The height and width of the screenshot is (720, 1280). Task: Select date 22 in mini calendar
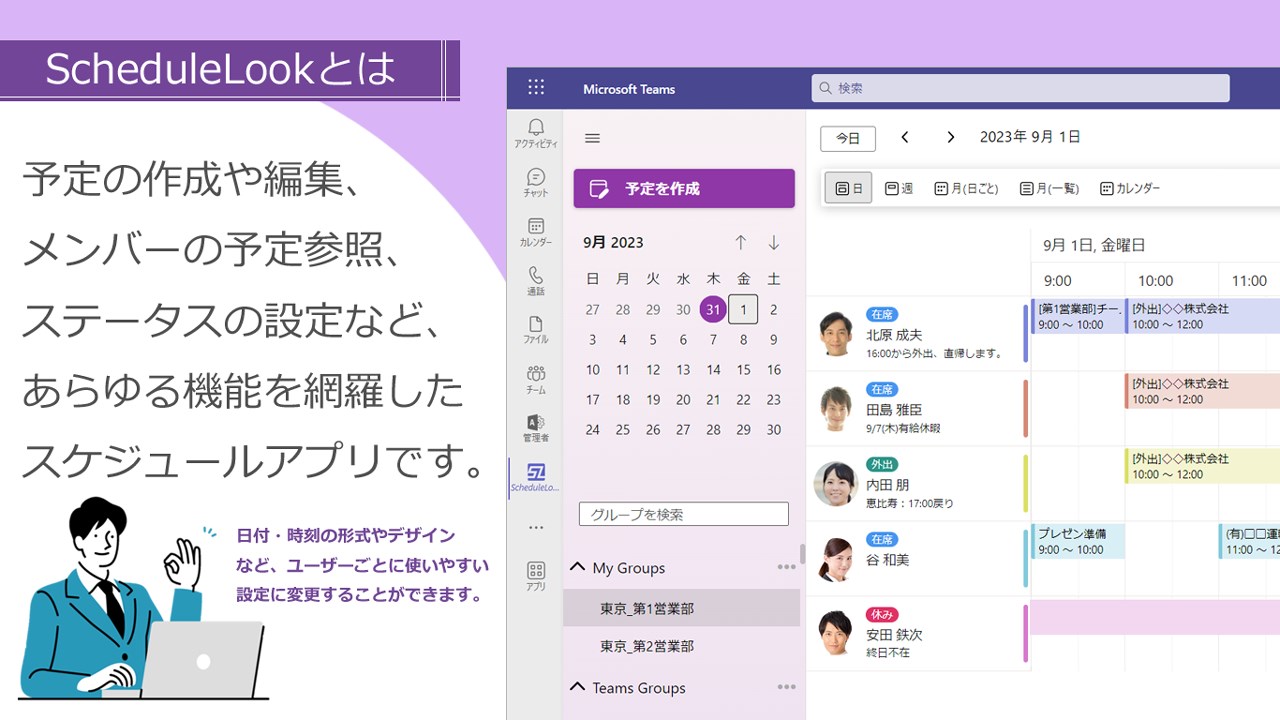[743, 400]
